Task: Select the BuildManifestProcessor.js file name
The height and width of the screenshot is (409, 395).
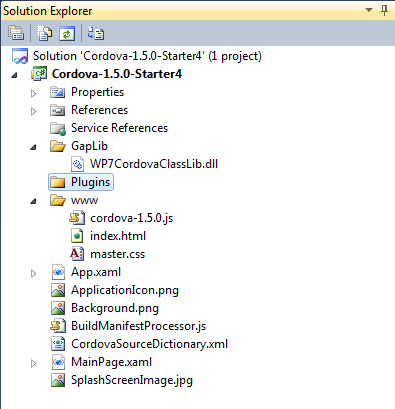Action: [x=139, y=326]
